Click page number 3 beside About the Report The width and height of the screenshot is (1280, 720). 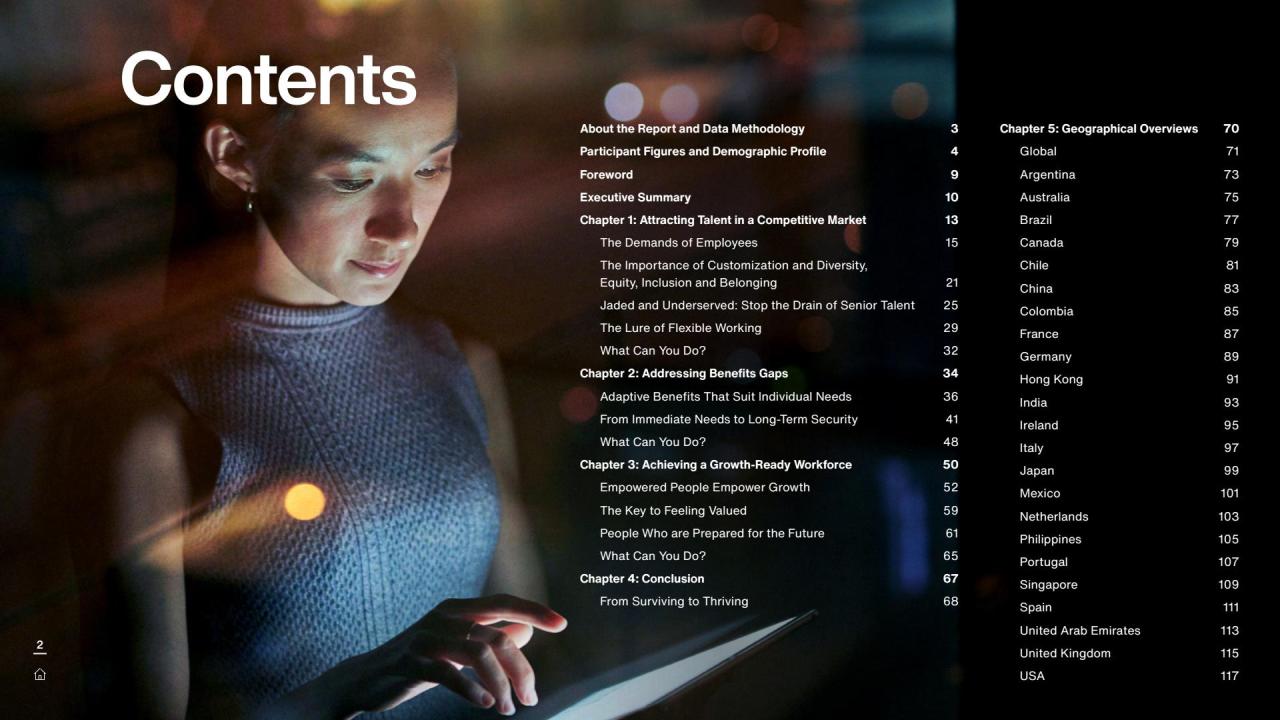[x=954, y=129]
